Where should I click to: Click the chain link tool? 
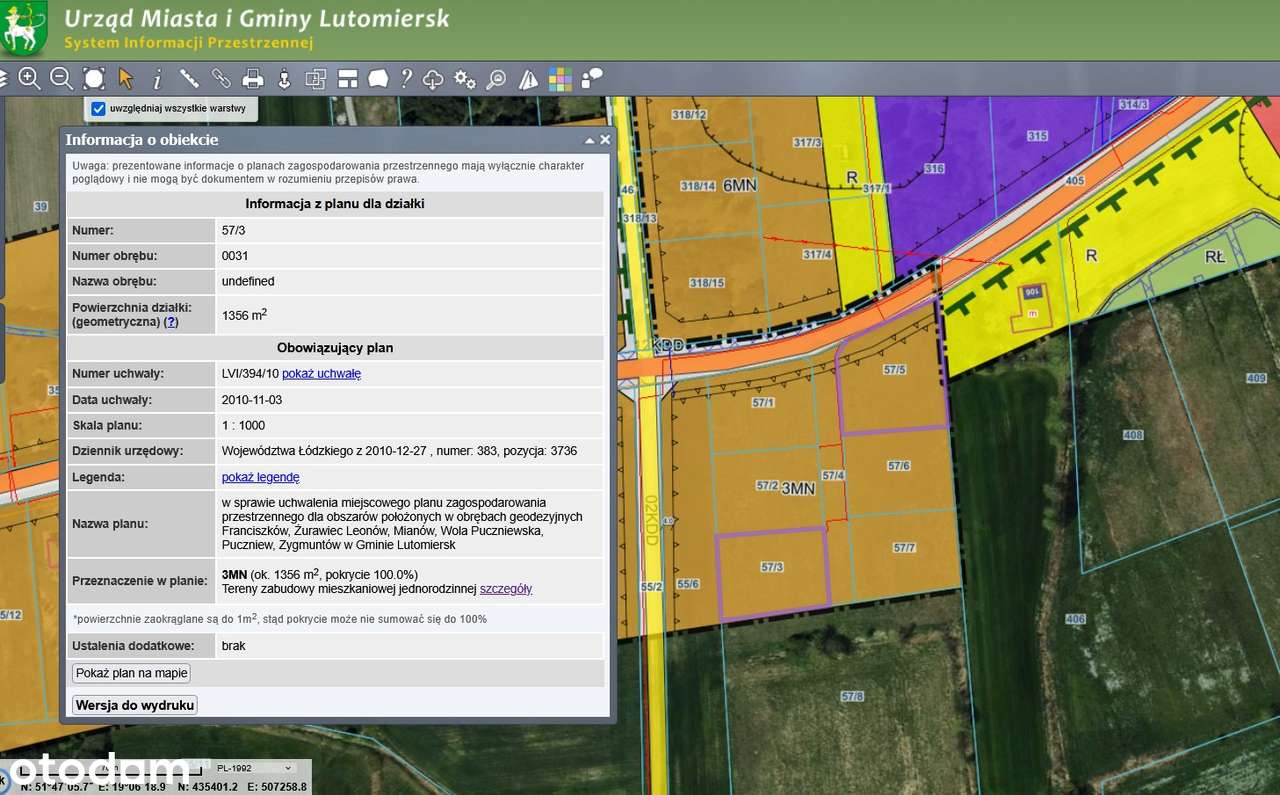coord(221,78)
